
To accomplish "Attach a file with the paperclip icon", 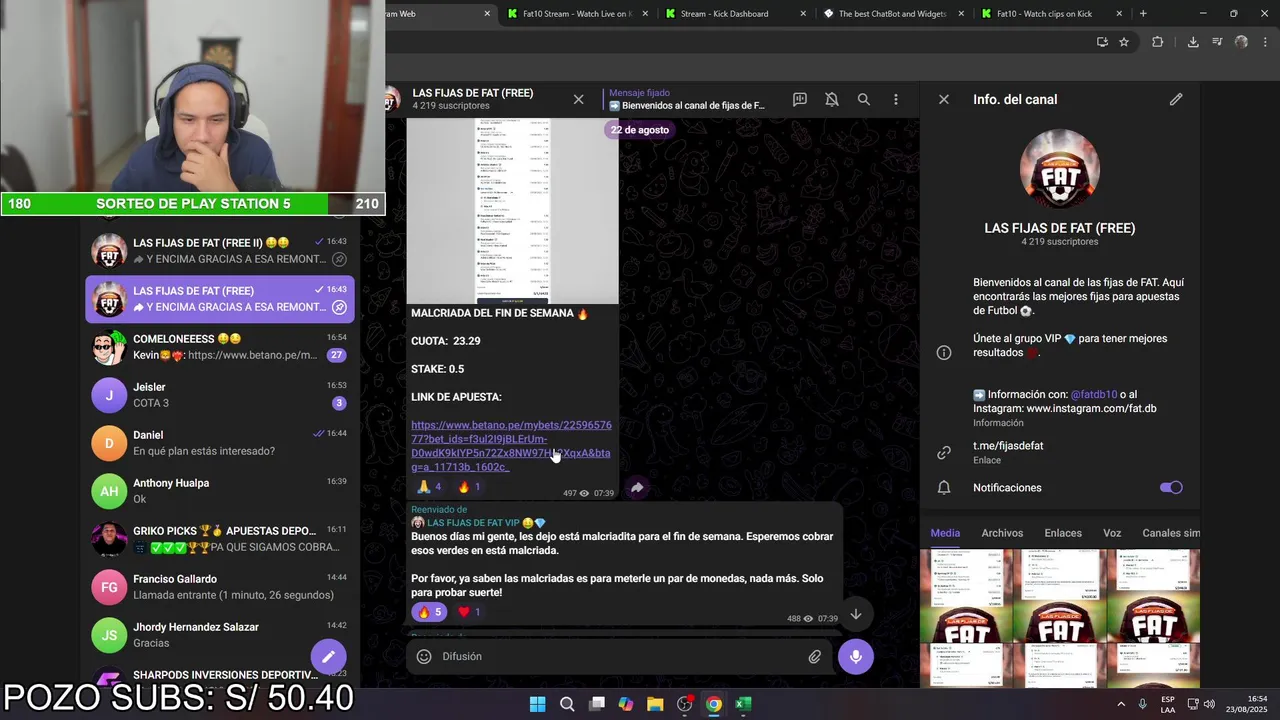I will [x=815, y=657].
